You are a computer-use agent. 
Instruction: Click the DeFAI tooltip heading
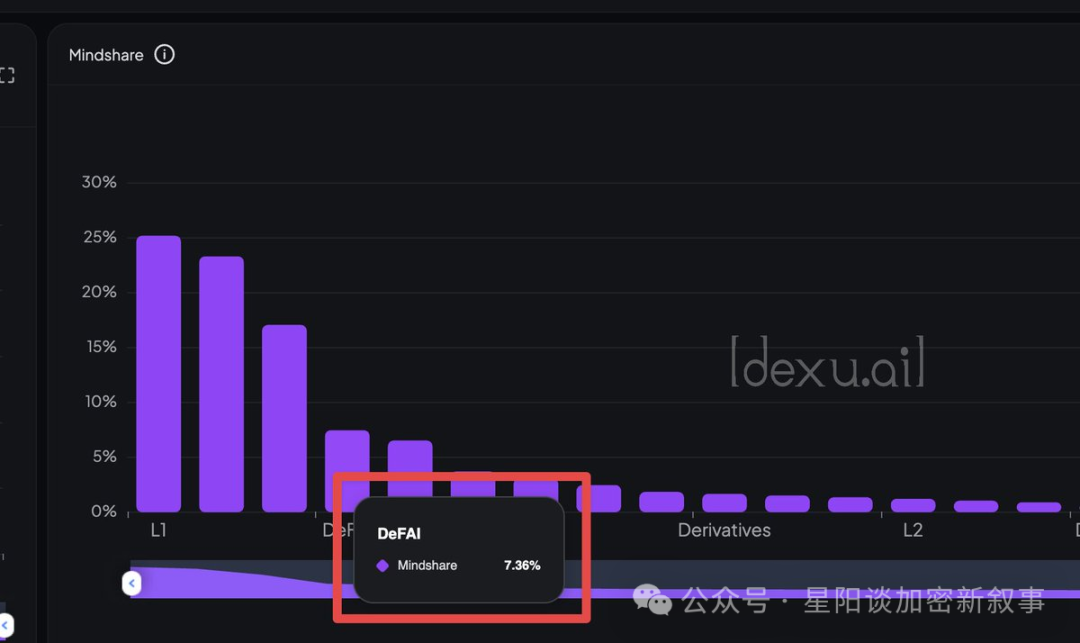[399, 534]
